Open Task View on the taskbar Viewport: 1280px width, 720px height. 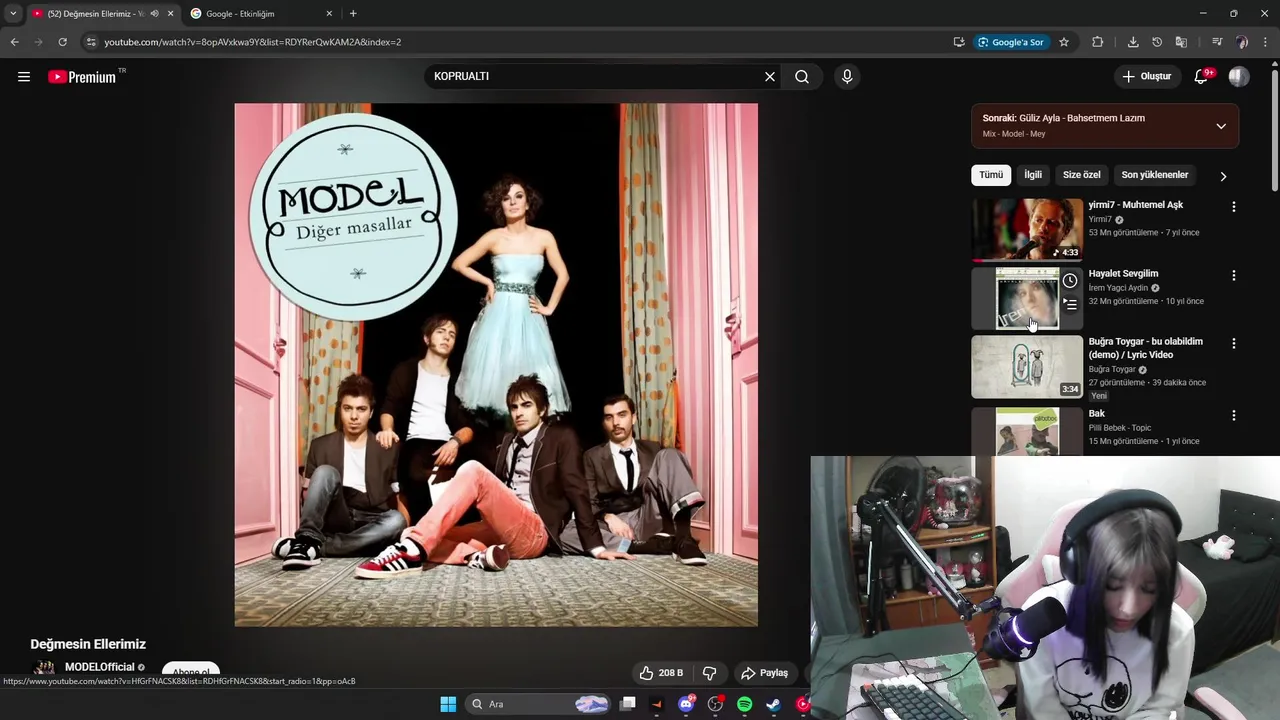[x=628, y=704]
